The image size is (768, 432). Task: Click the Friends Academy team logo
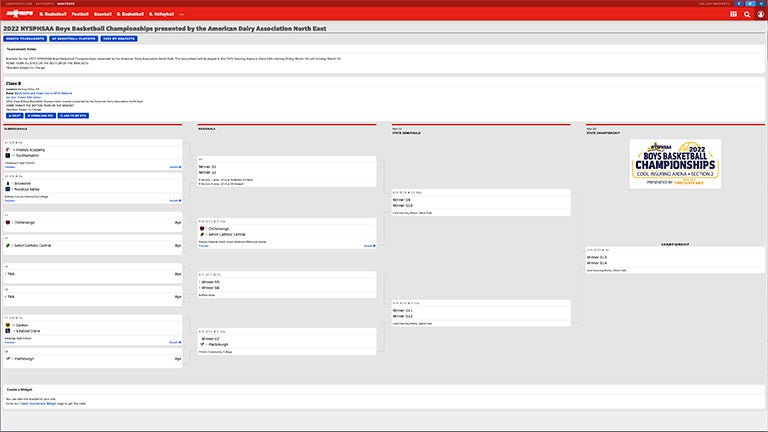(8, 147)
